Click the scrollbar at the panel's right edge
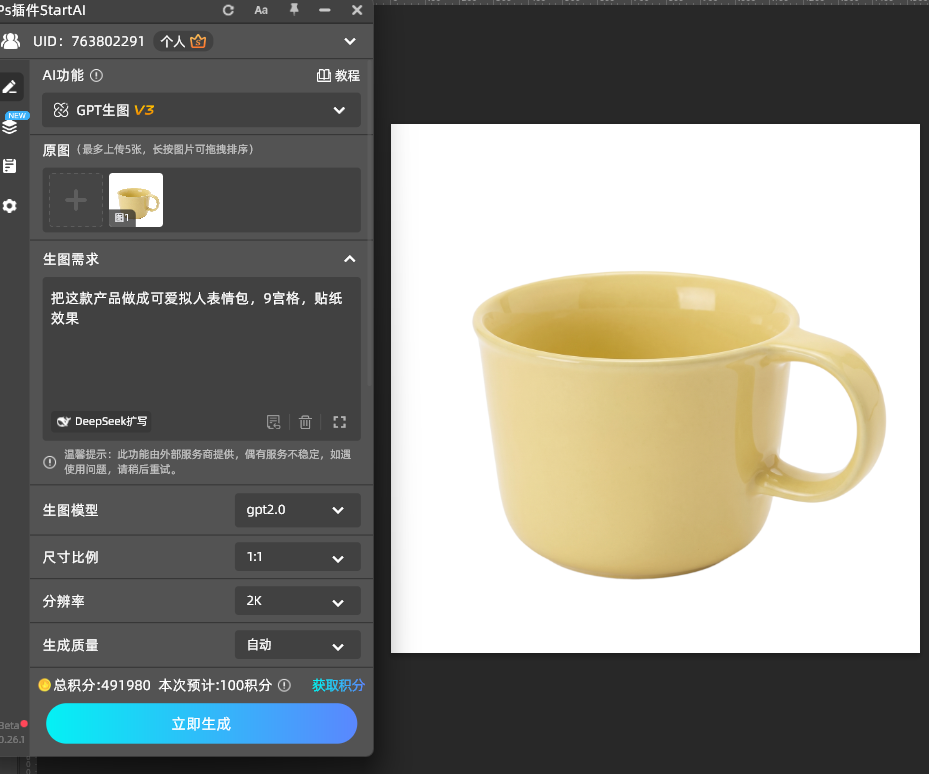Screen dimensions: 929x774 [370, 225]
